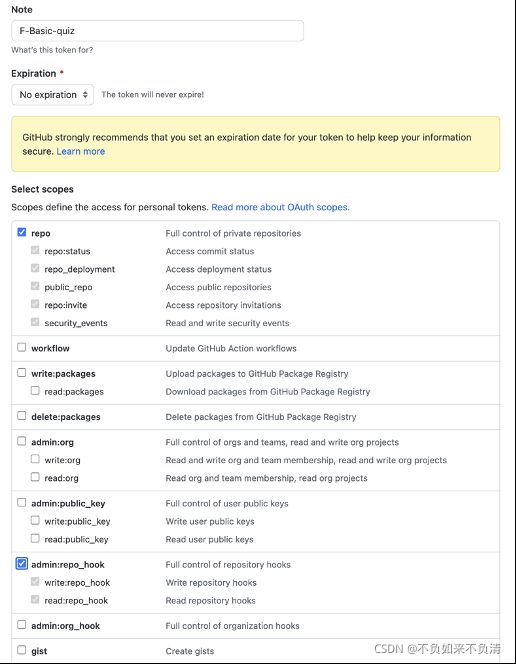Enable the admin:org_hook scope
516x664 pixels.
[22, 625]
